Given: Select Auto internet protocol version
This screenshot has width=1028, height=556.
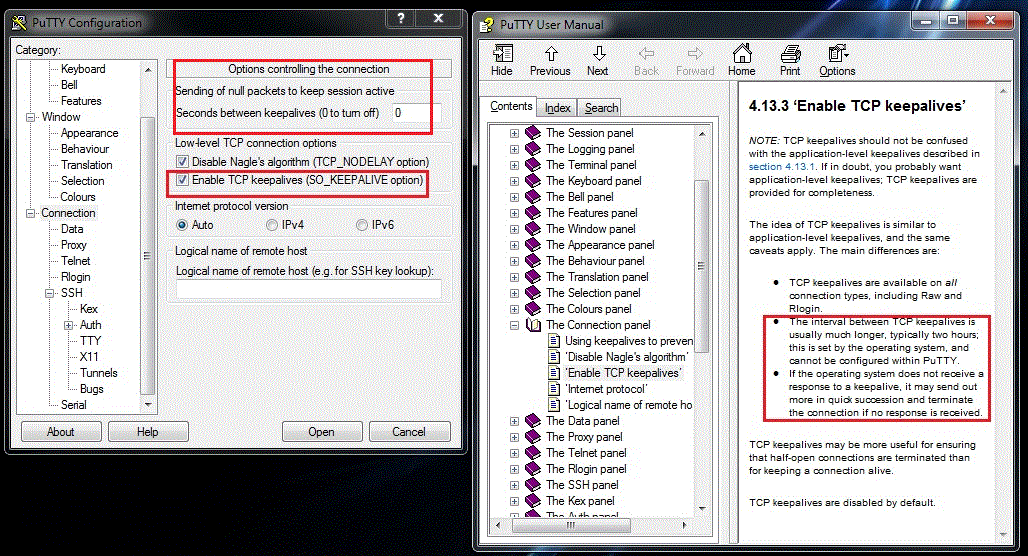Looking at the screenshot, I should click(x=182, y=225).
